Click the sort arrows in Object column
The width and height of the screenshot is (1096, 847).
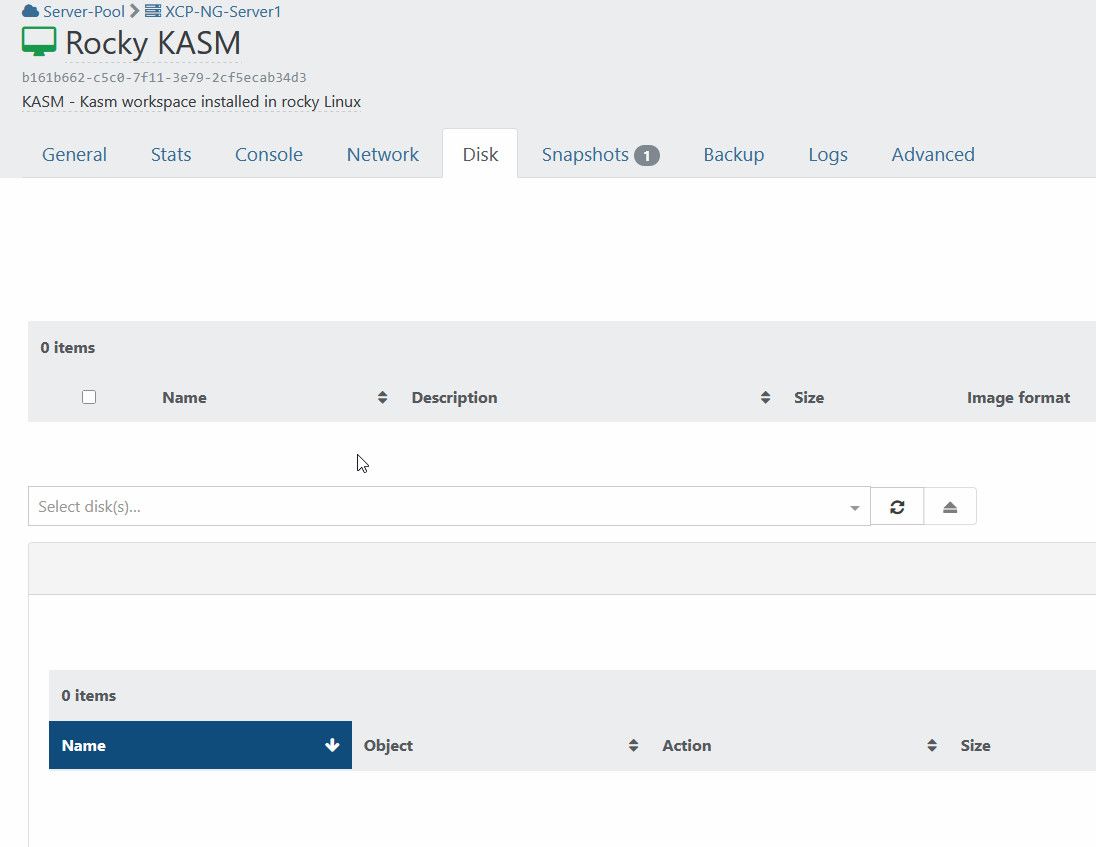633,746
